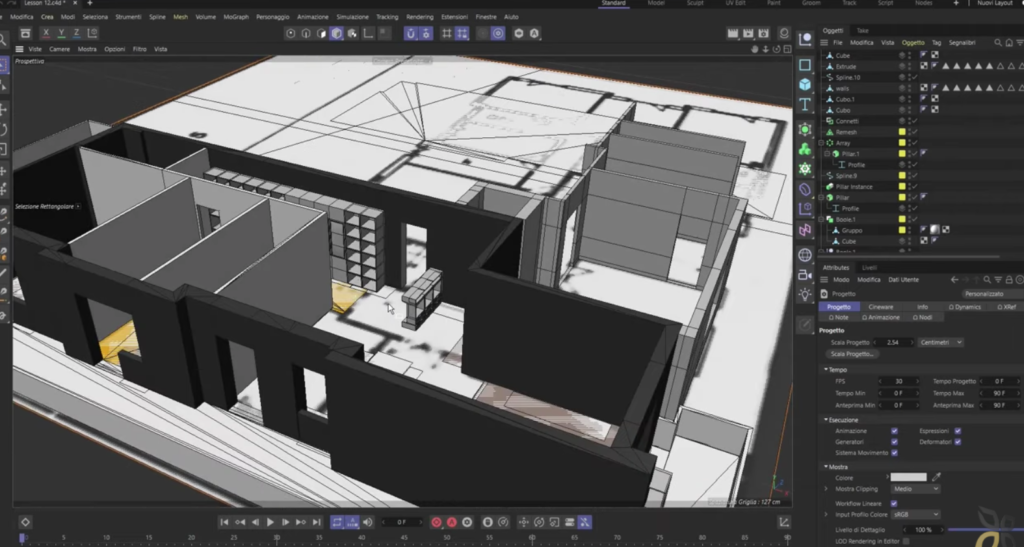Open the green MoGraph Cloner icon
The height and width of the screenshot is (547, 1024).
[805, 149]
